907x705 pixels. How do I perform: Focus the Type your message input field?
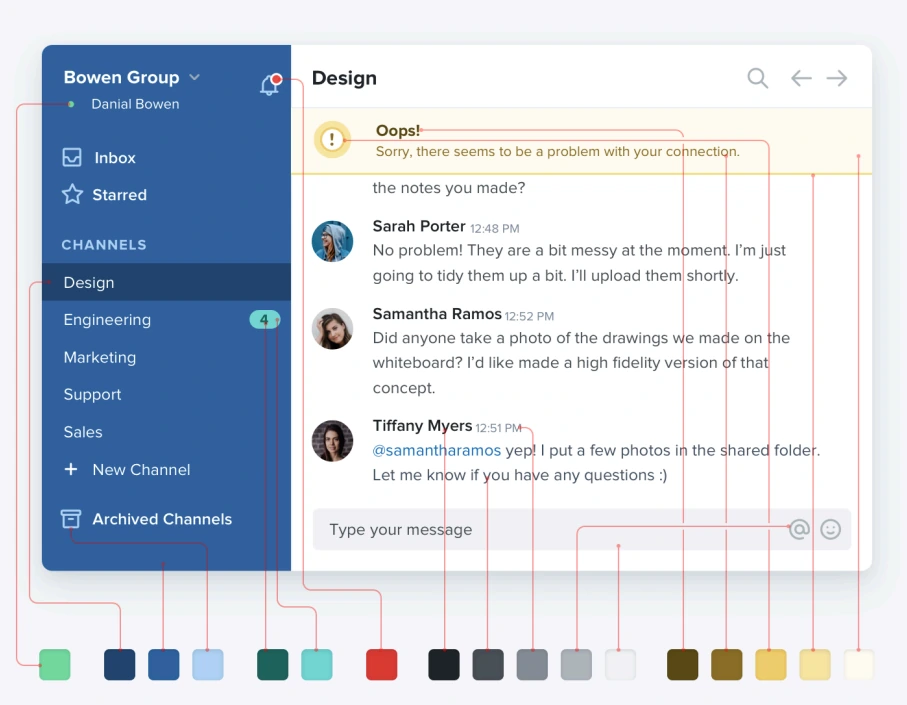pyautogui.click(x=450, y=529)
